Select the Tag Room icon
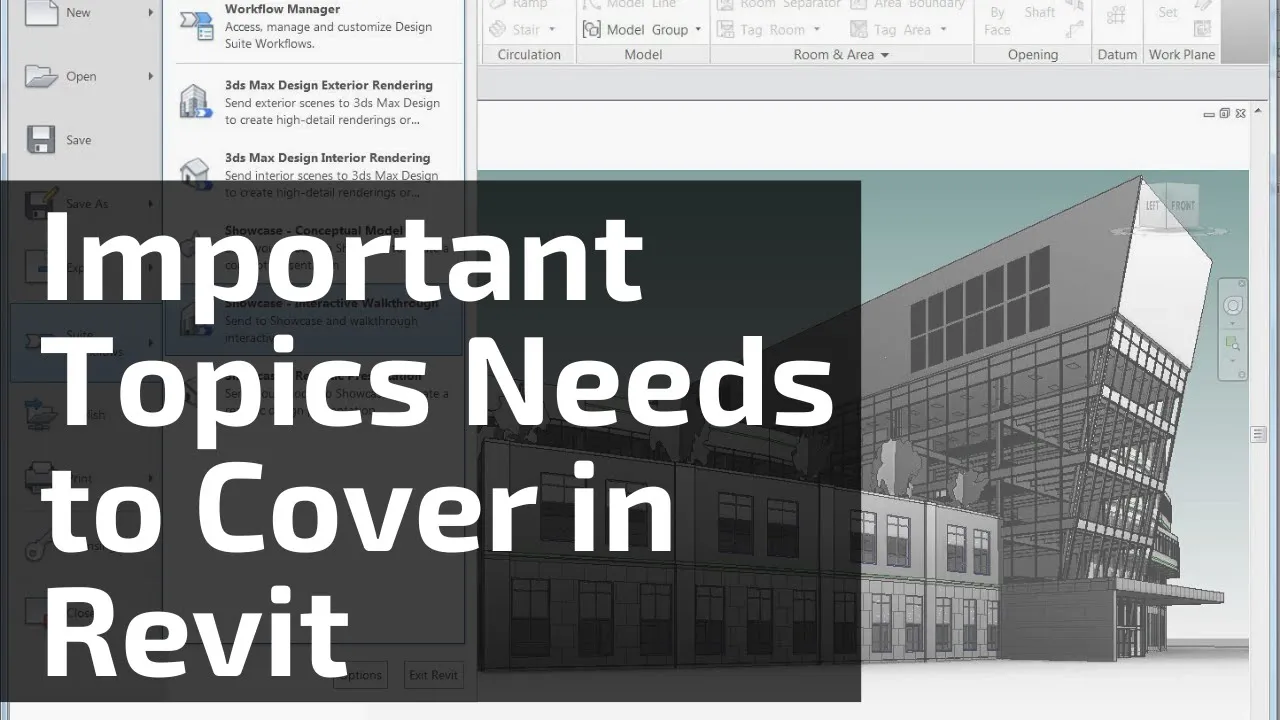This screenshot has height=720, width=1280. click(x=725, y=30)
